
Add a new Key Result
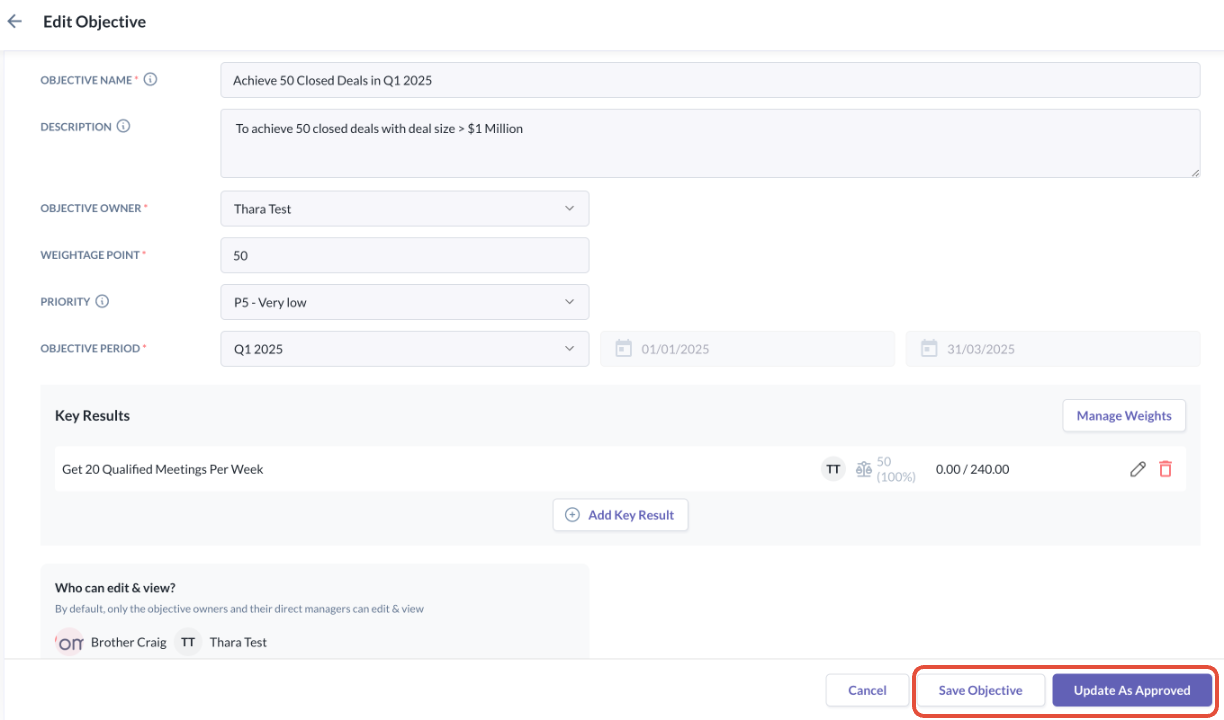pyautogui.click(x=620, y=515)
